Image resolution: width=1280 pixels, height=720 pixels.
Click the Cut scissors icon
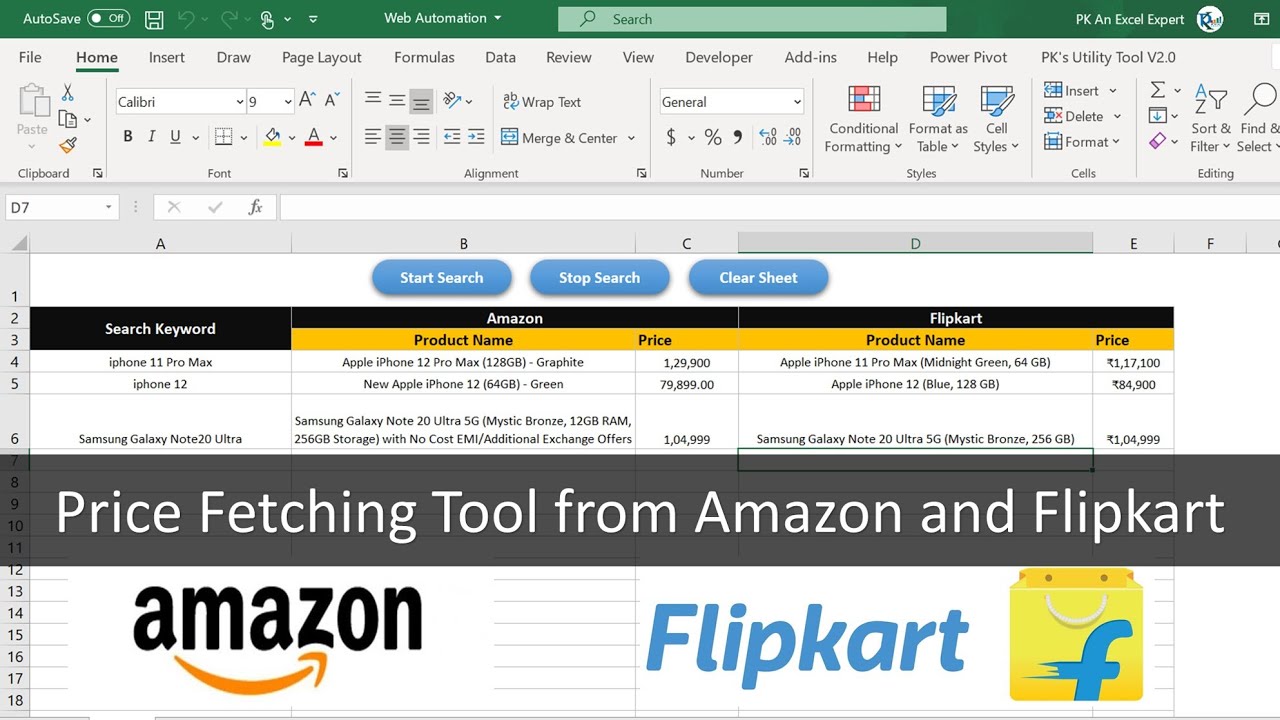[68, 93]
